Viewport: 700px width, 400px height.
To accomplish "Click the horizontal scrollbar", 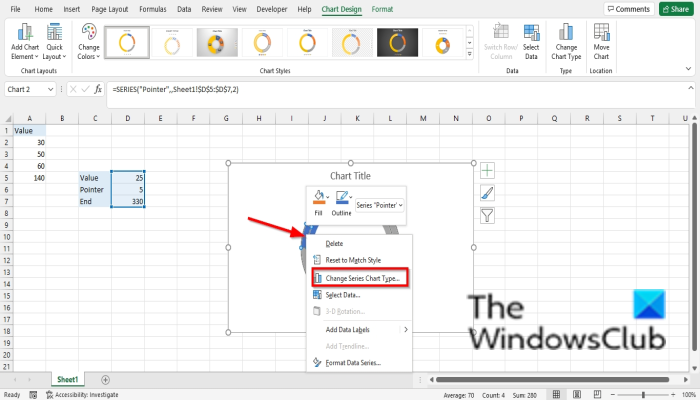I will pos(552,379).
